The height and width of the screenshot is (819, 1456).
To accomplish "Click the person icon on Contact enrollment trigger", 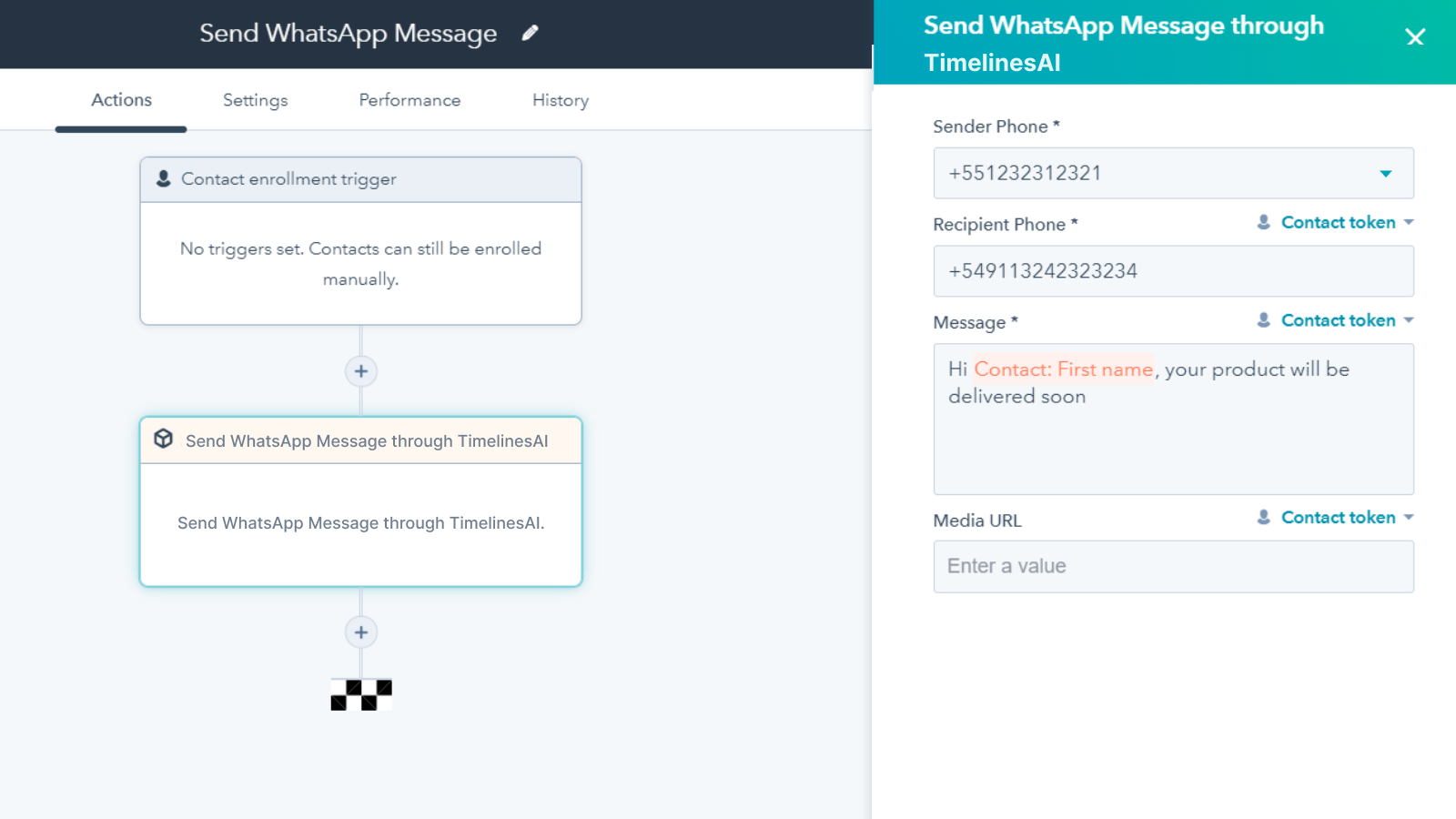I will (x=163, y=178).
